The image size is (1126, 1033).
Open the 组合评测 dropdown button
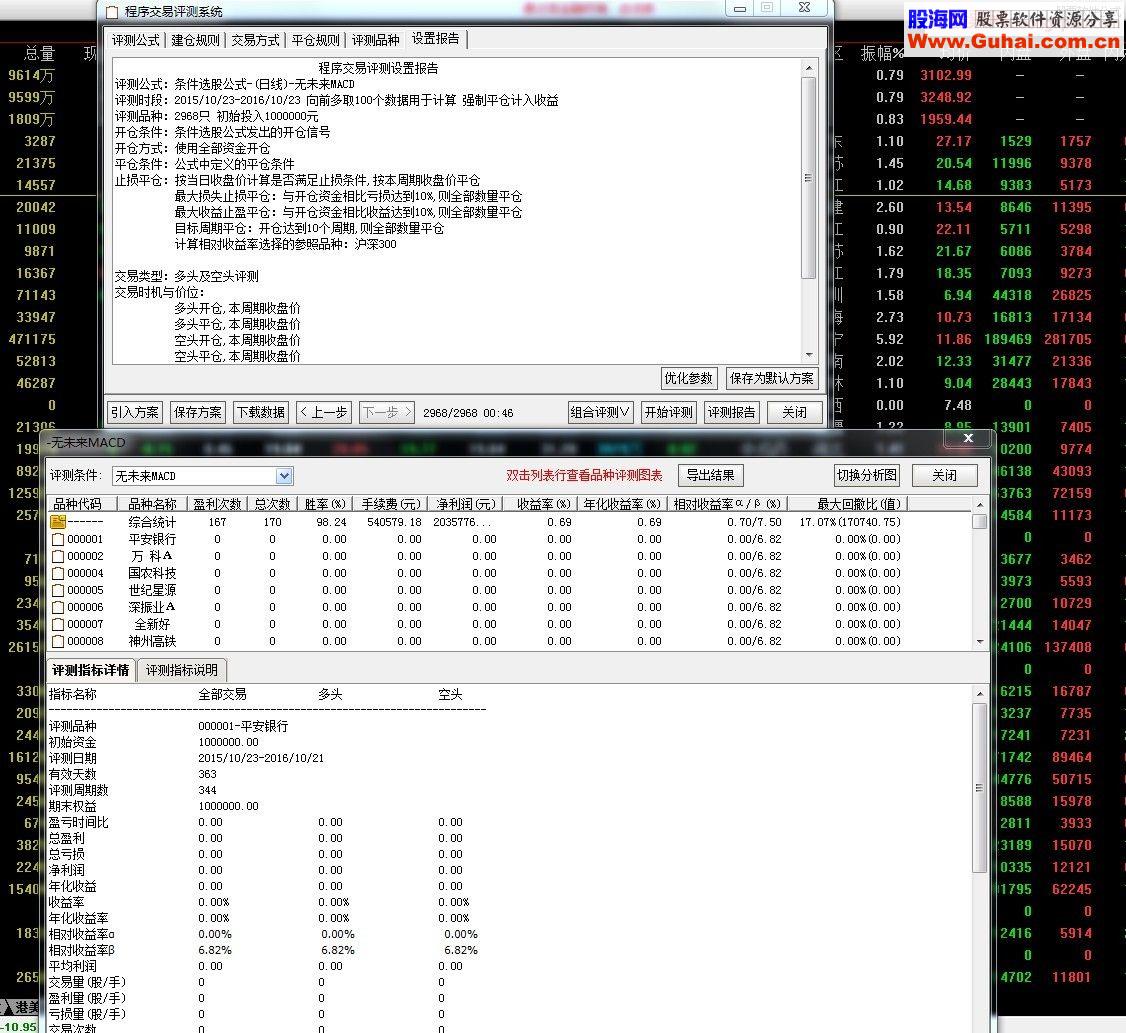(x=600, y=412)
